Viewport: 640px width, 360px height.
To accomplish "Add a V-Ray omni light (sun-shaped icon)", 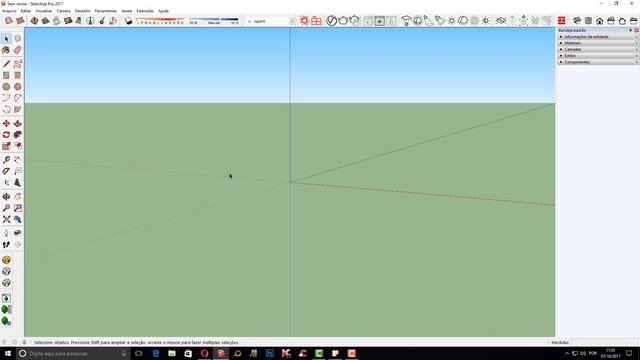I will click(451, 21).
